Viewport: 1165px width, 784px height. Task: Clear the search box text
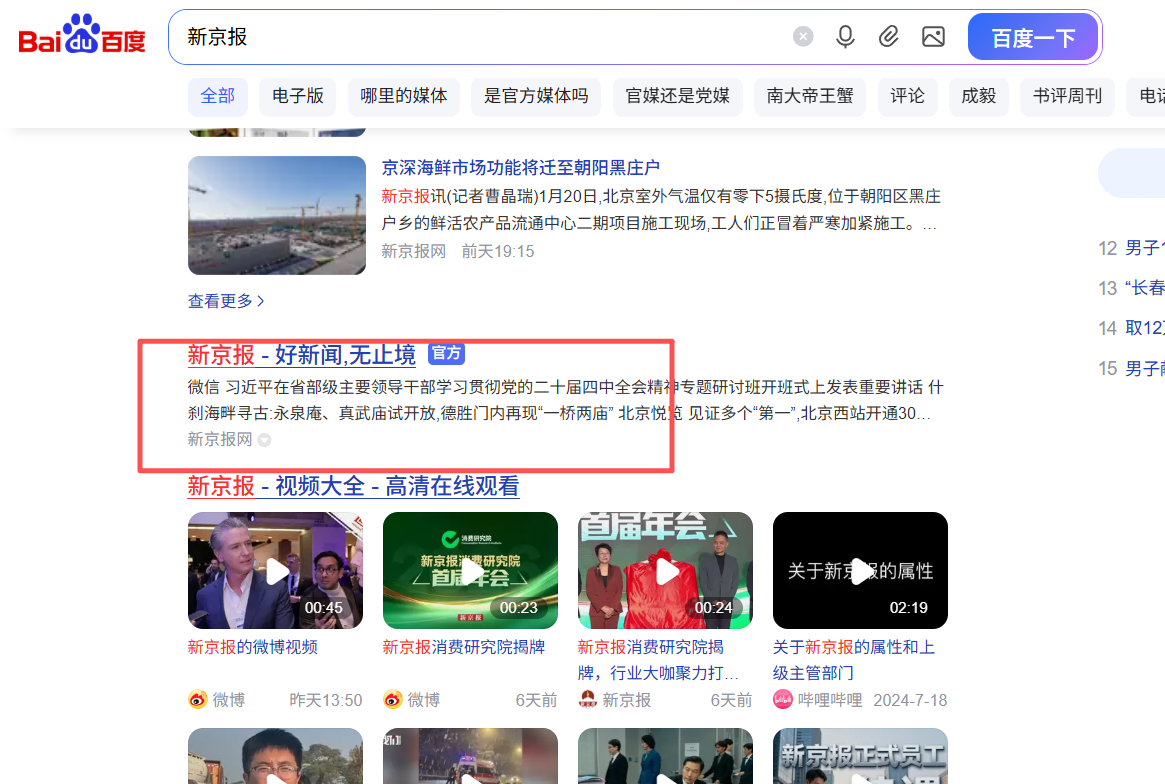click(x=803, y=37)
